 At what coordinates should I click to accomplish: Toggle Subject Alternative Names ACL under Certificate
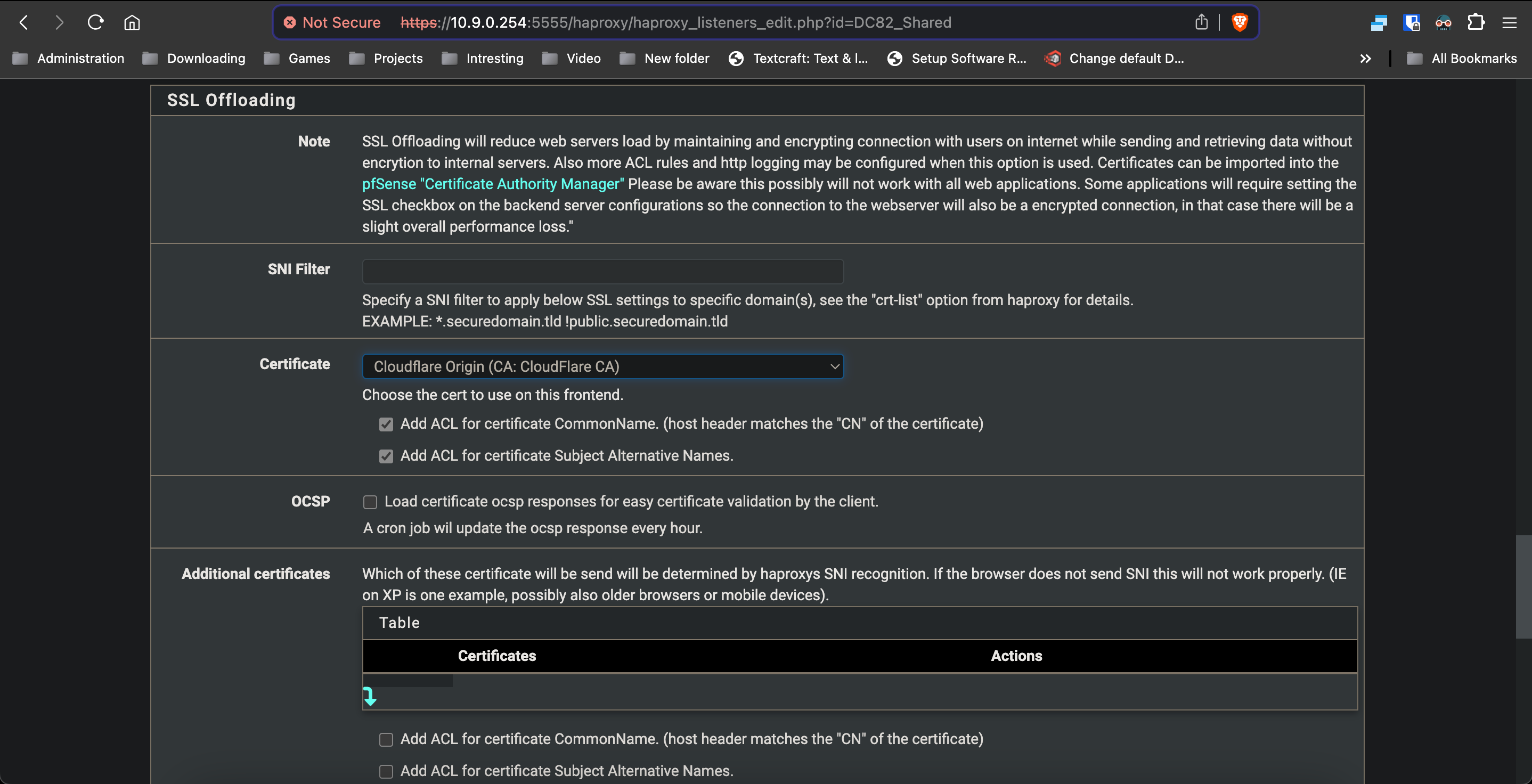(386, 456)
